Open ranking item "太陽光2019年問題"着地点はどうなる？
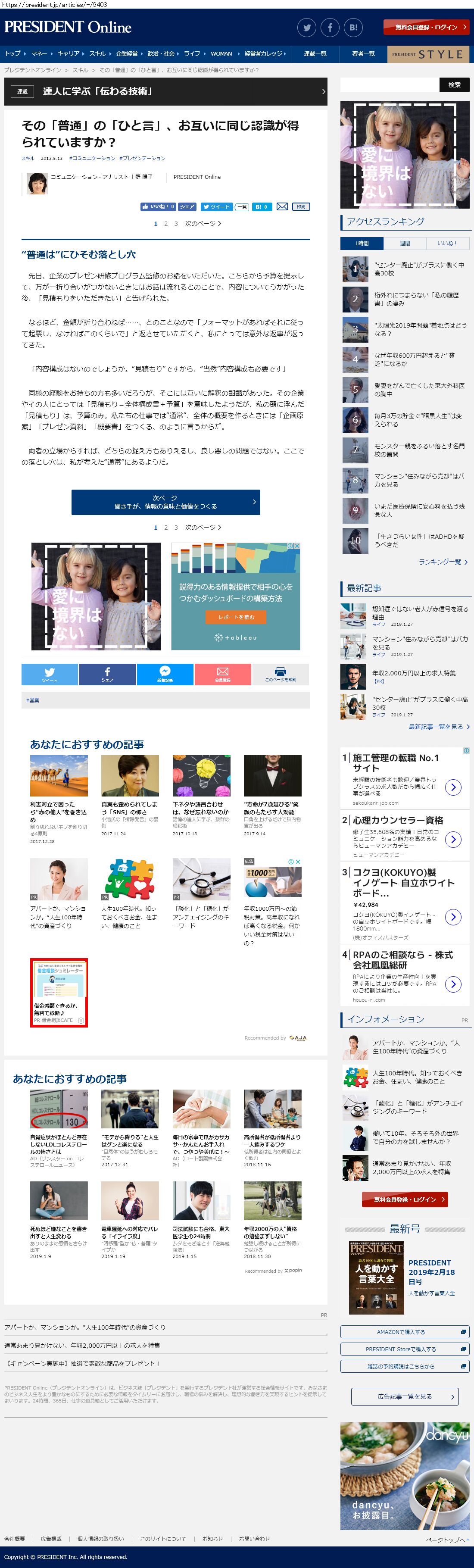The image size is (474, 1568). click(x=420, y=329)
